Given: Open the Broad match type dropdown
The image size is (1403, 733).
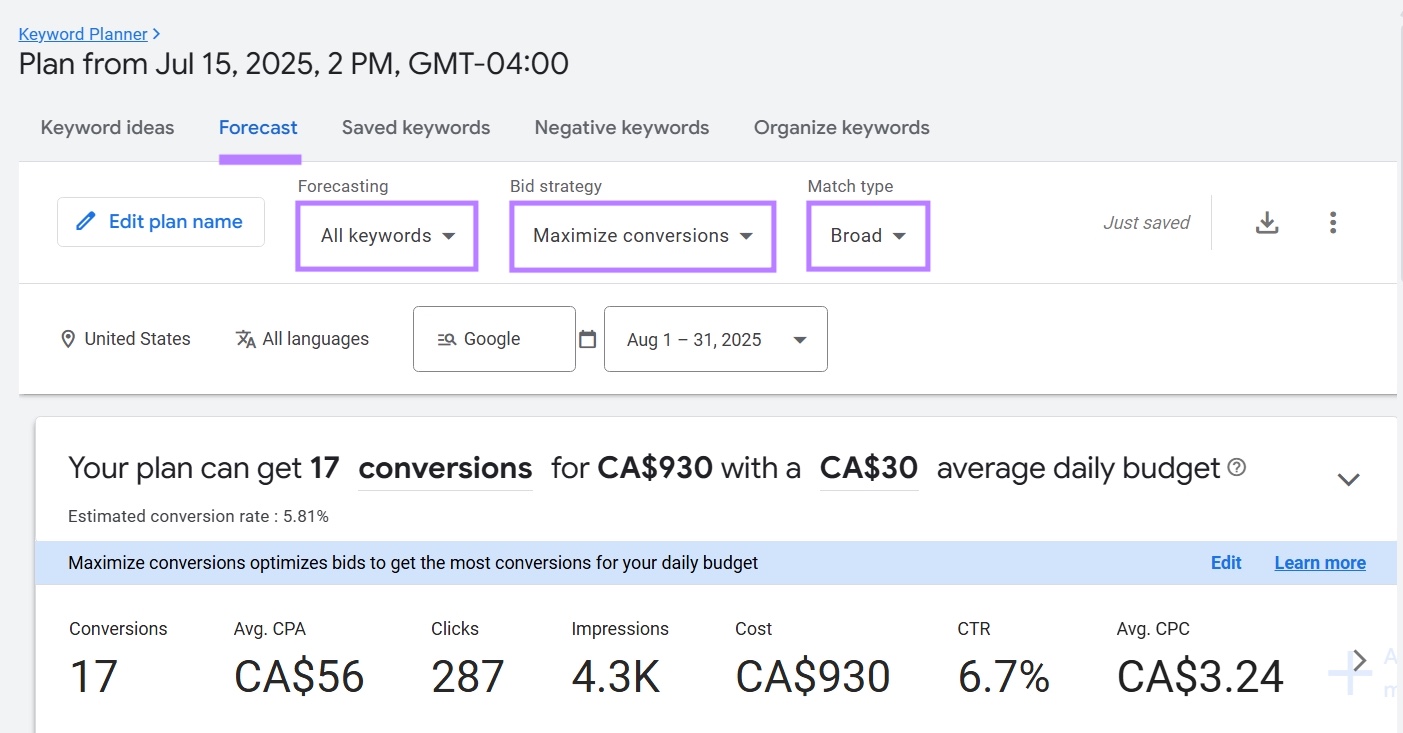Looking at the screenshot, I should click(x=866, y=236).
